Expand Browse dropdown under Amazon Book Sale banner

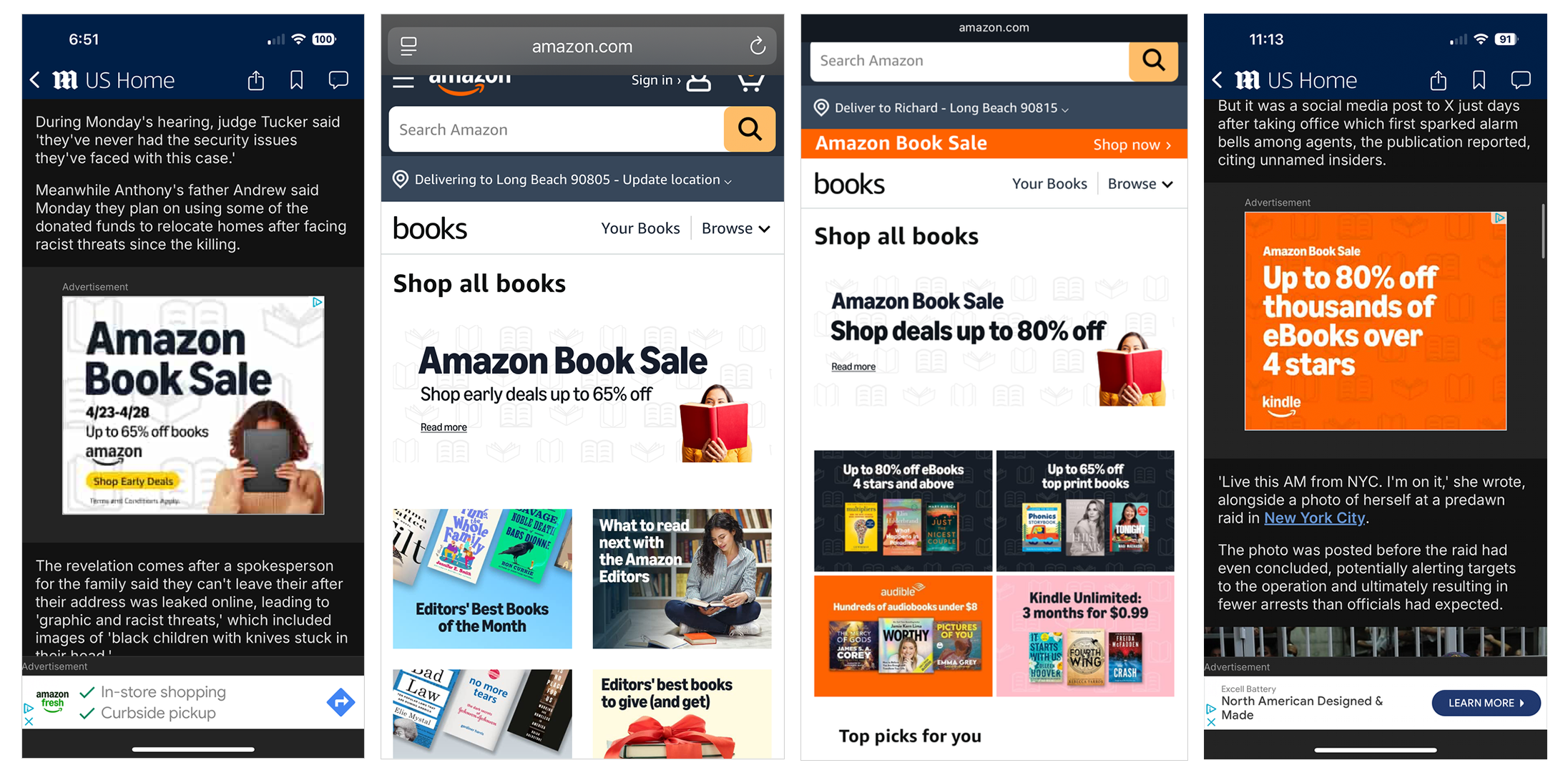(1140, 184)
